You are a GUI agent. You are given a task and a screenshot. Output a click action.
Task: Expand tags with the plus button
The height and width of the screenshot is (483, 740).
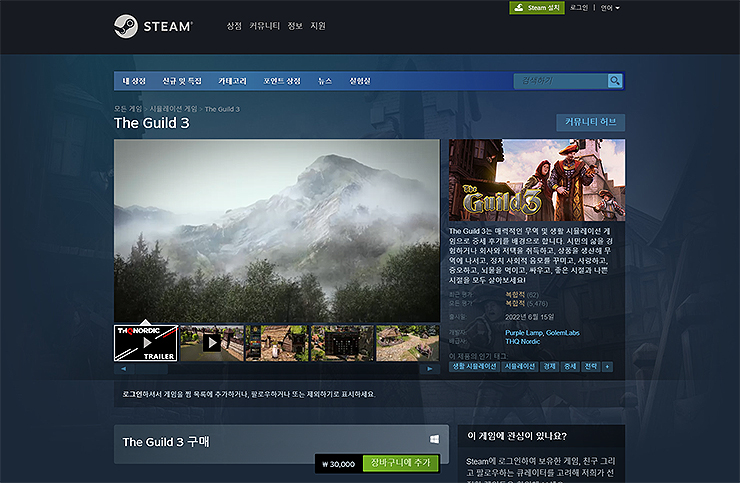click(x=607, y=366)
